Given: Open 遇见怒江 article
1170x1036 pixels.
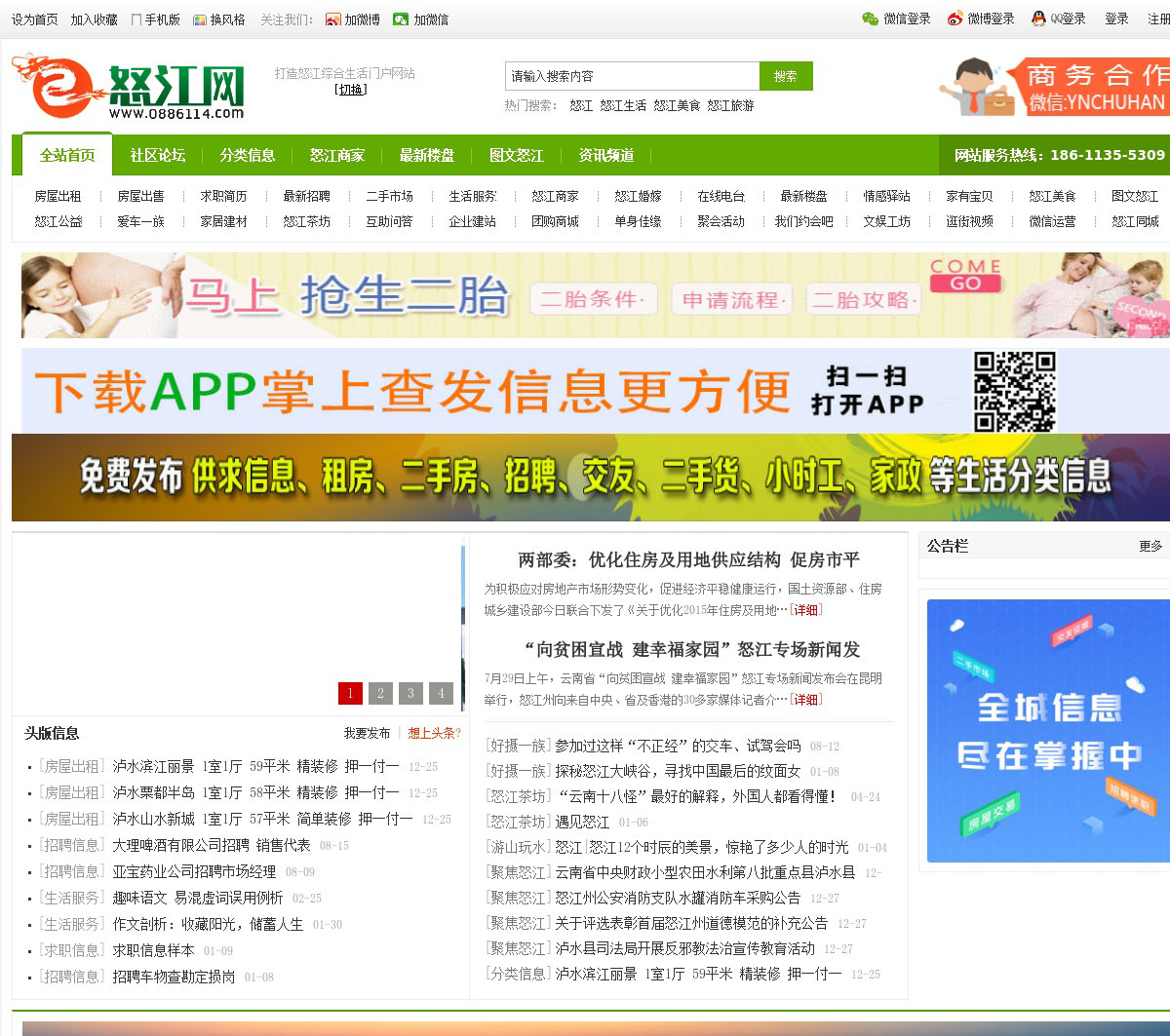Looking at the screenshot, I should pyautogui.click(x=582, y=822).
